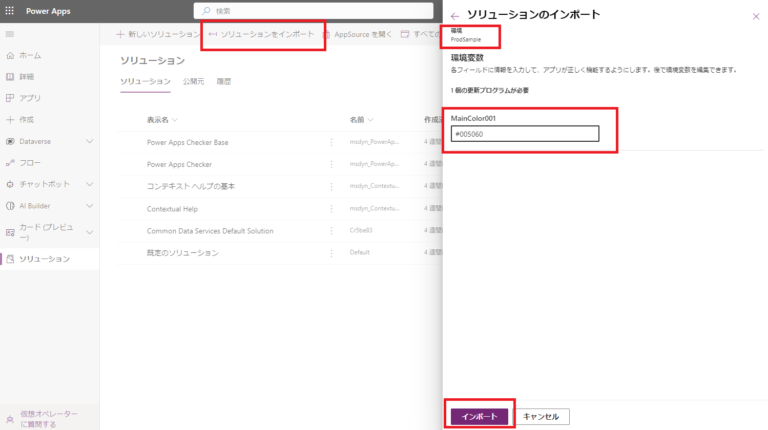768x430 pixels.
Task: Click the ホーム home icon in sidebar
Action: [x=10, y=55]
